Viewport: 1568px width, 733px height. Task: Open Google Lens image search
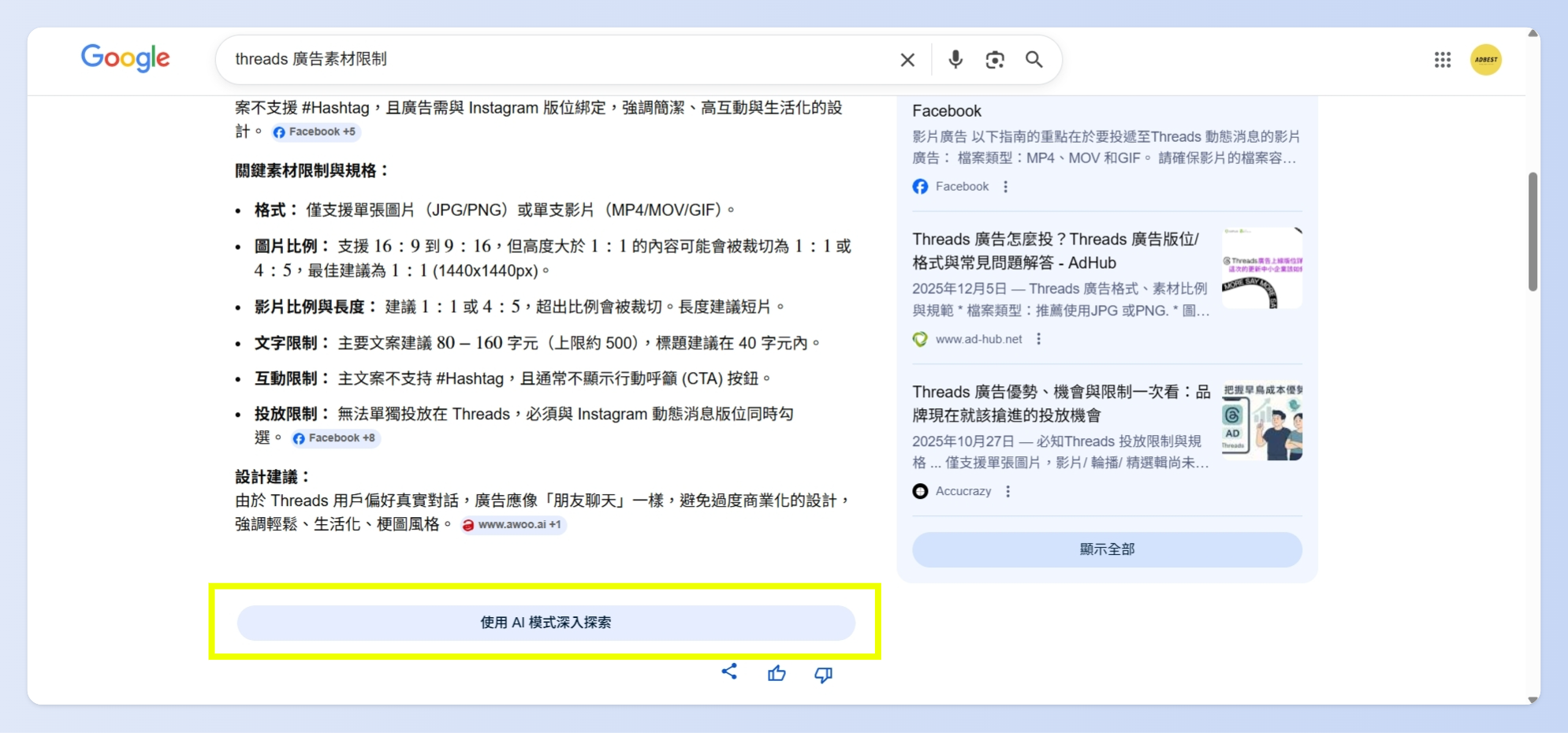995,59
